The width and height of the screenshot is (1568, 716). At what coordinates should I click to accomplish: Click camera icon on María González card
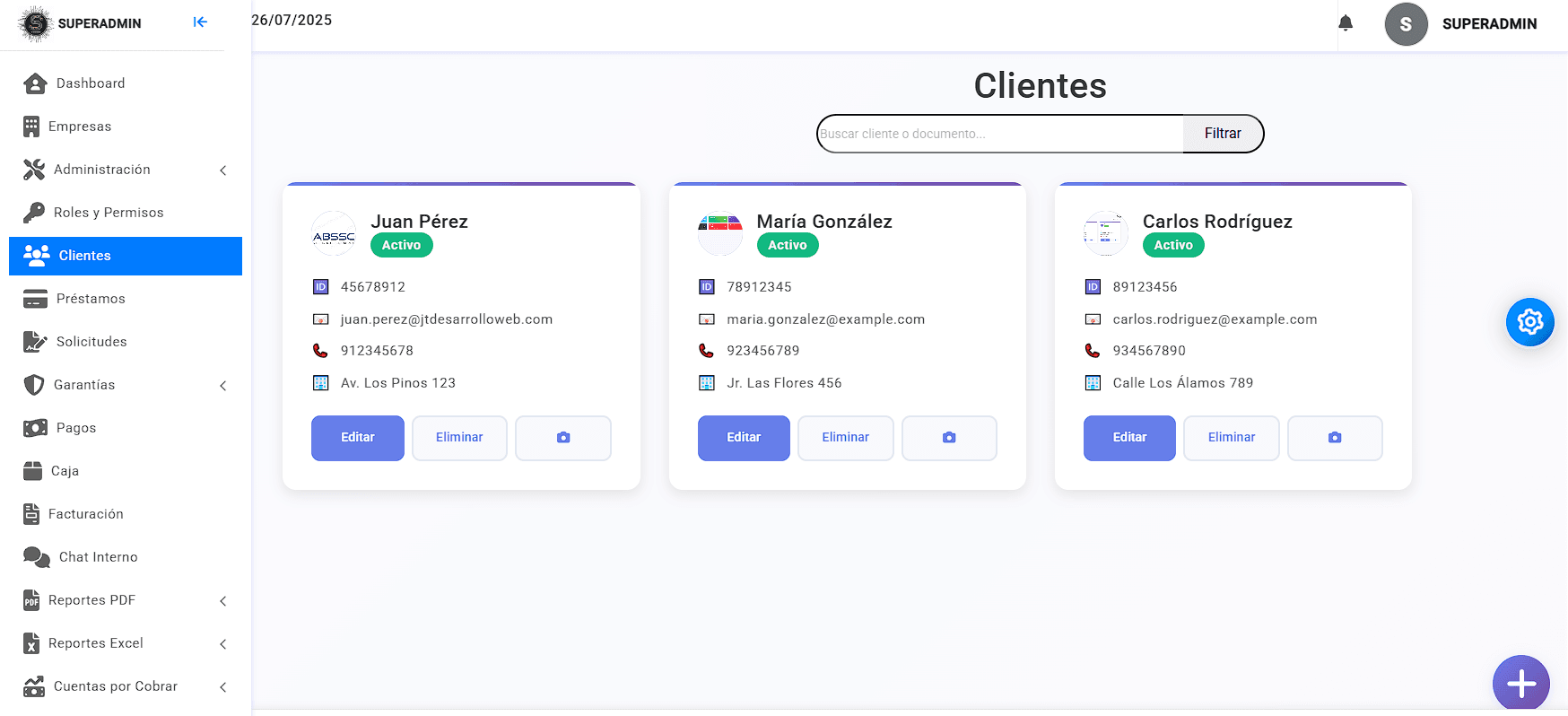[x=949, y=438]
